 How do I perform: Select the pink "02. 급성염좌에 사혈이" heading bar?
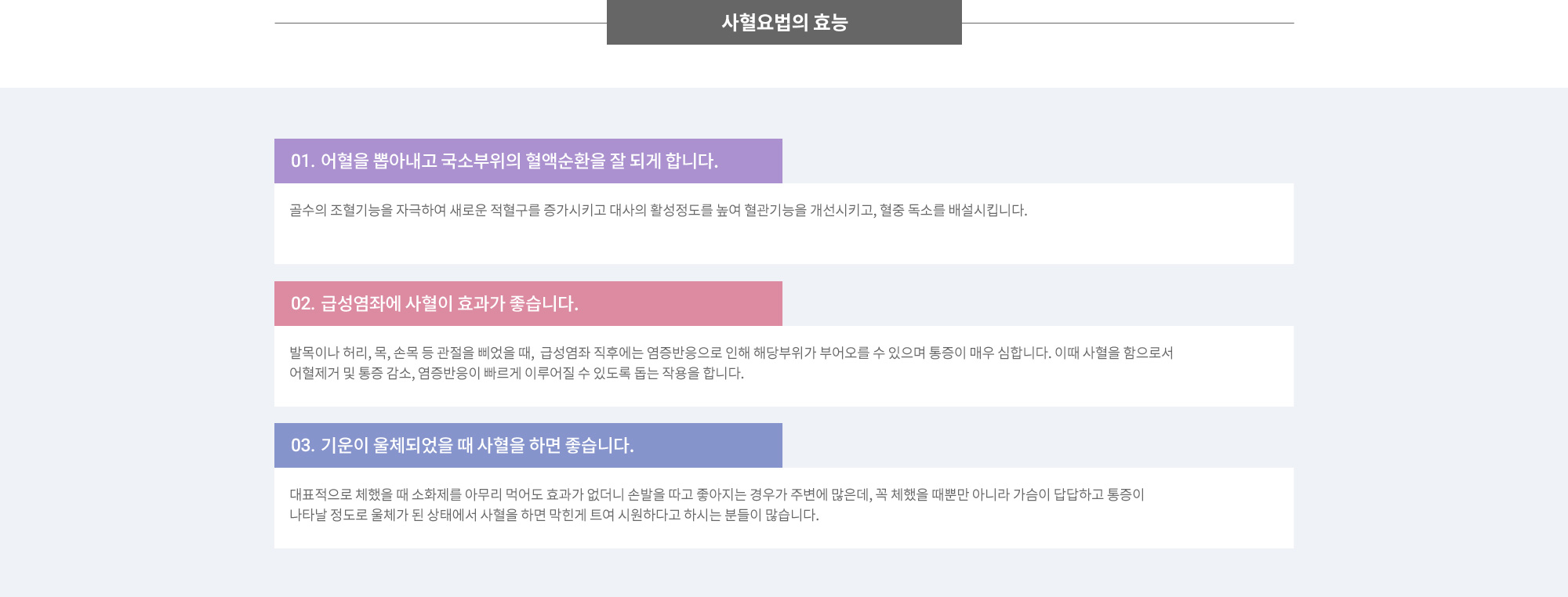click(528, 304)
